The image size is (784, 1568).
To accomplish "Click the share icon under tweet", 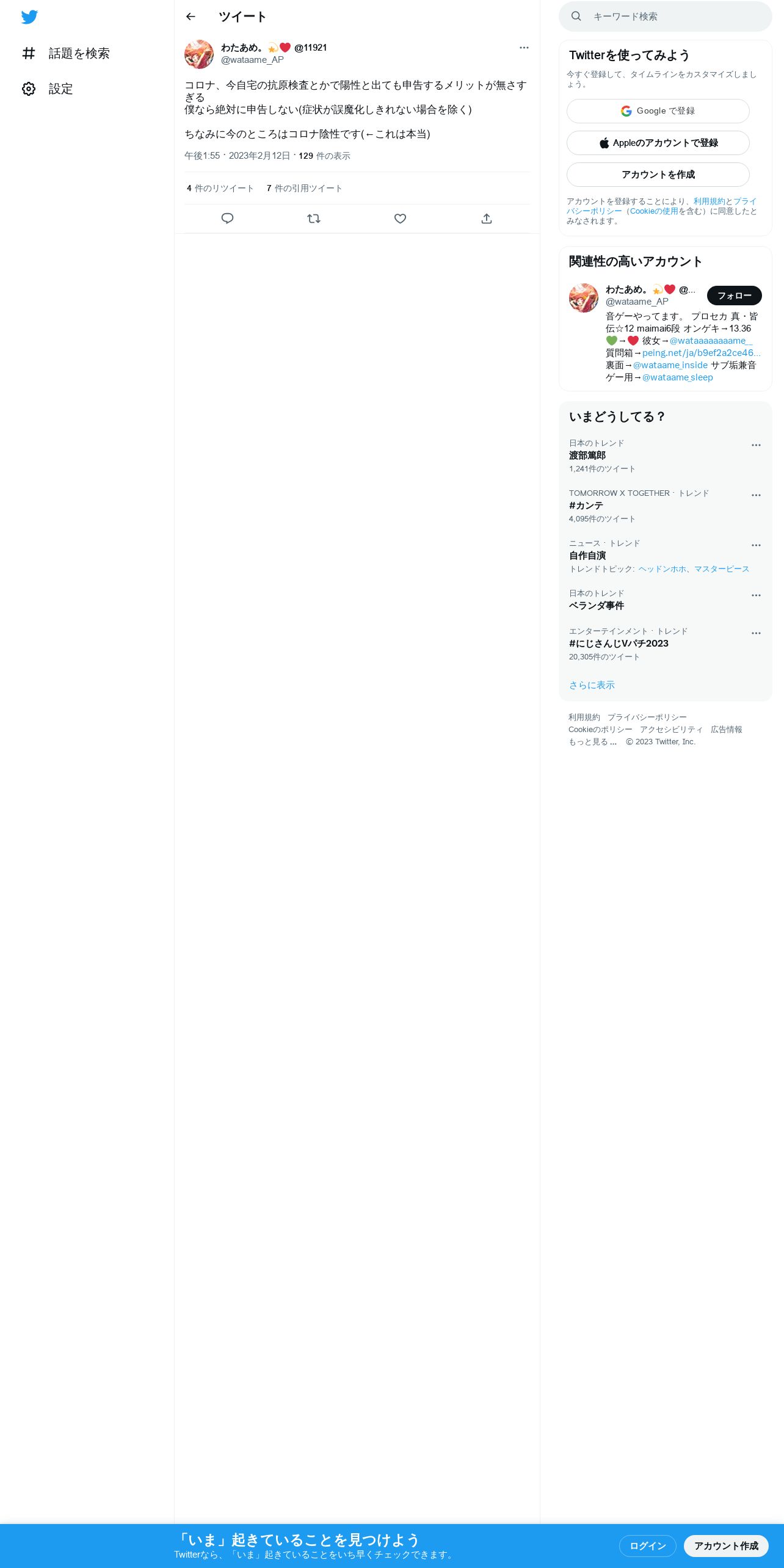I will (x=487, y=219).
